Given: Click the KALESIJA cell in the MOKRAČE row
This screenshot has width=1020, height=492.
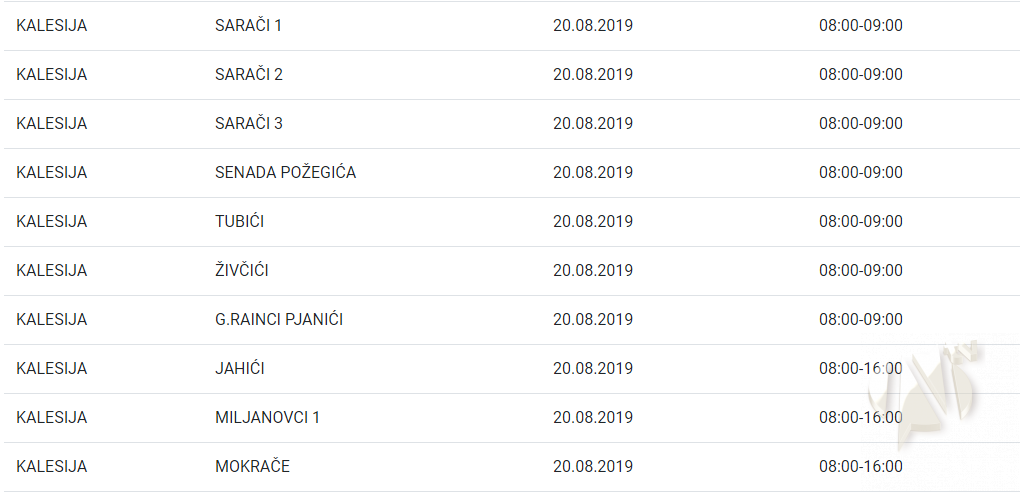Looking at the screenshot, I should point(52,466).
